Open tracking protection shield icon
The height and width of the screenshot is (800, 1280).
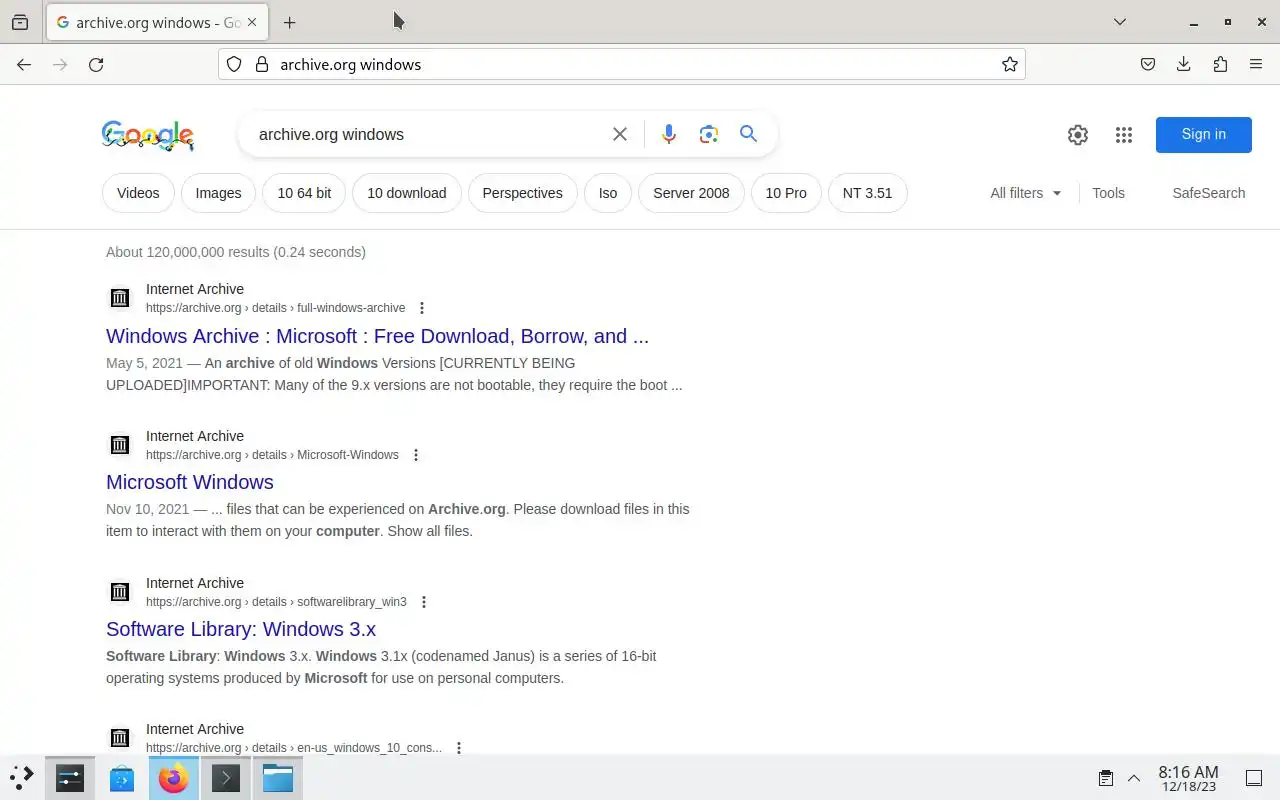[234, 64]
